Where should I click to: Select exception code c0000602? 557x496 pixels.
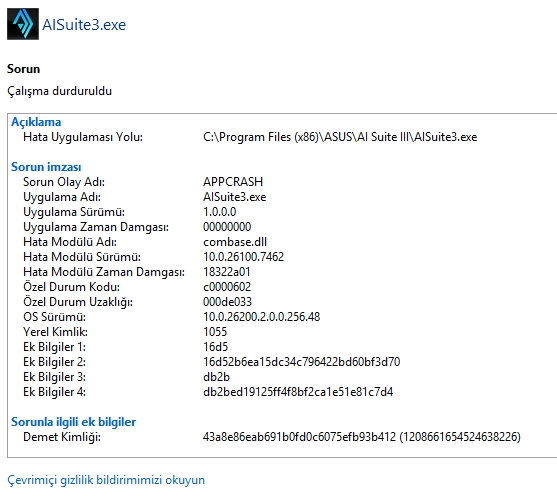click(227, 287)
